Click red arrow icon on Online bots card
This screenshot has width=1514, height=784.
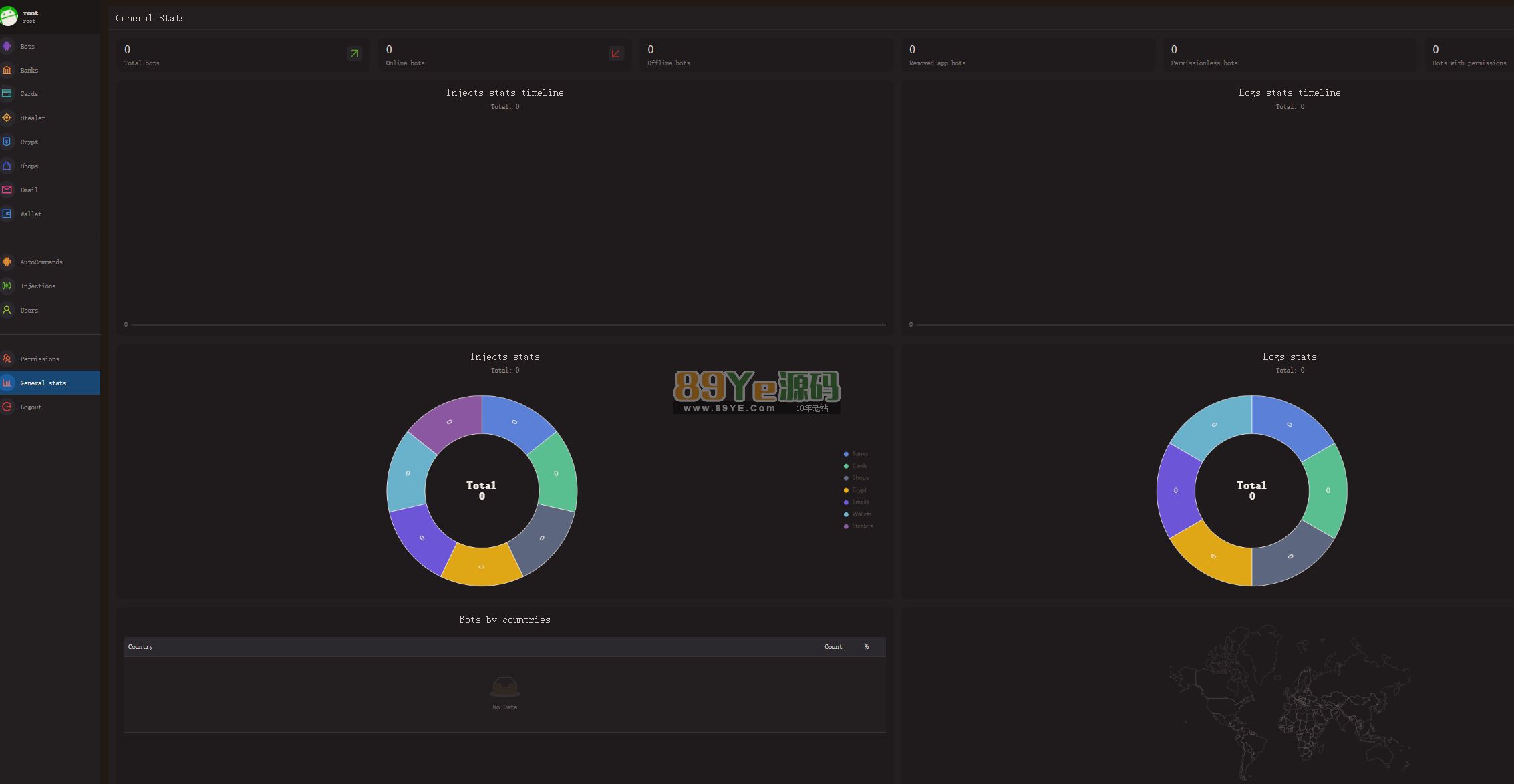pos(616,53)
